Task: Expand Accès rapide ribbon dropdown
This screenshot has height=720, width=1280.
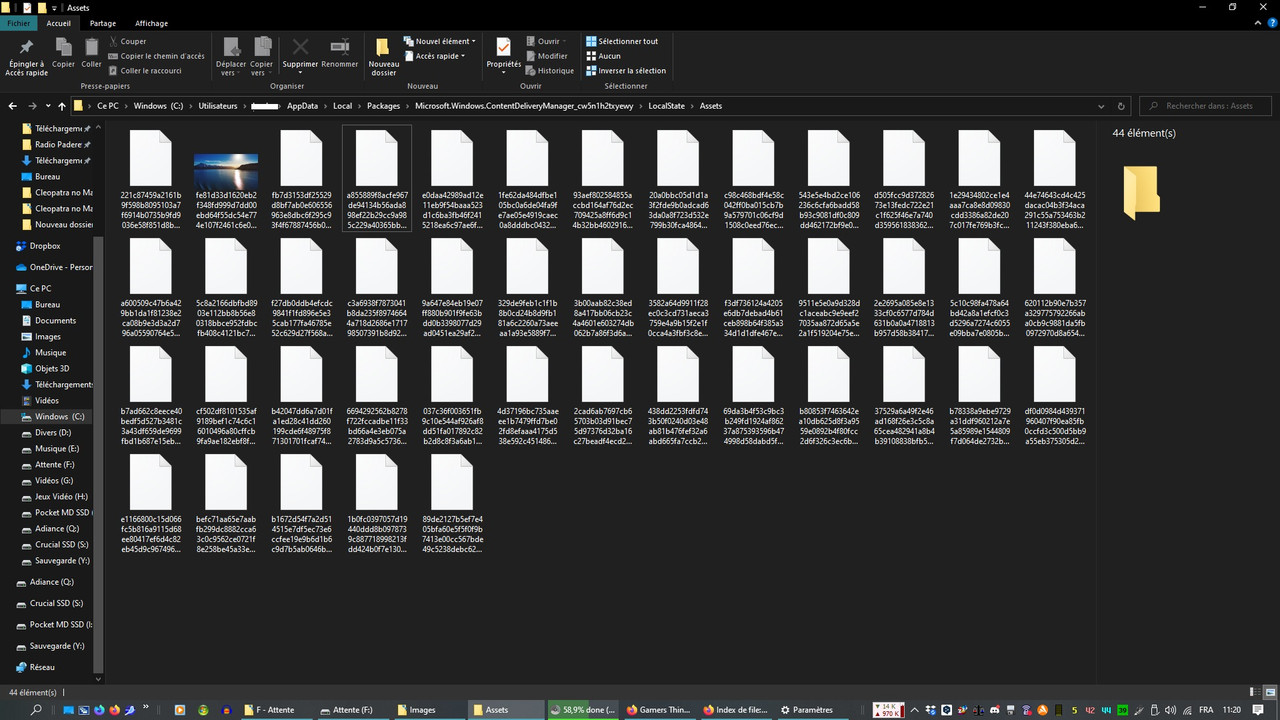Action: pyautogui.click(x=435, y=56)
